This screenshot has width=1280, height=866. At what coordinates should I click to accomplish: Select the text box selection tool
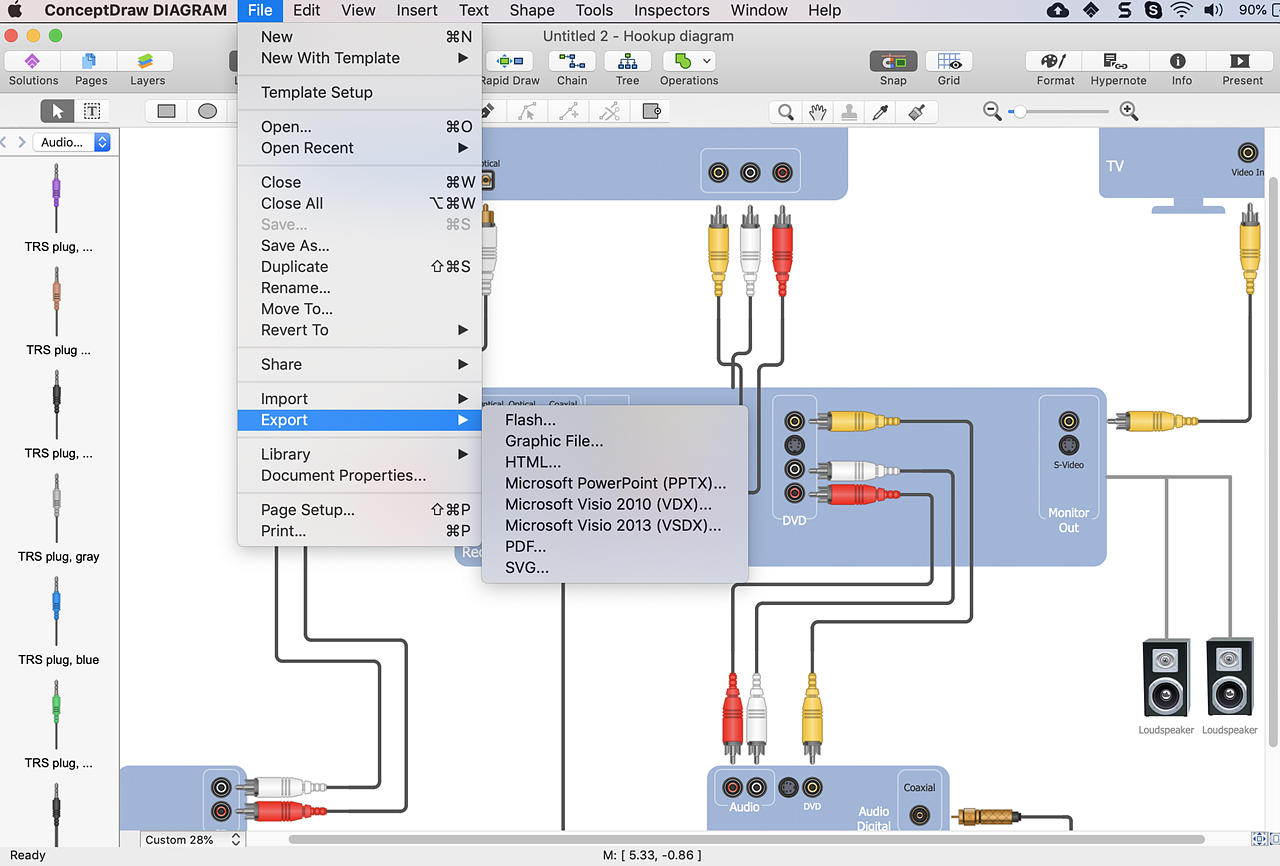pyautogui.click(x=91, y=111)
